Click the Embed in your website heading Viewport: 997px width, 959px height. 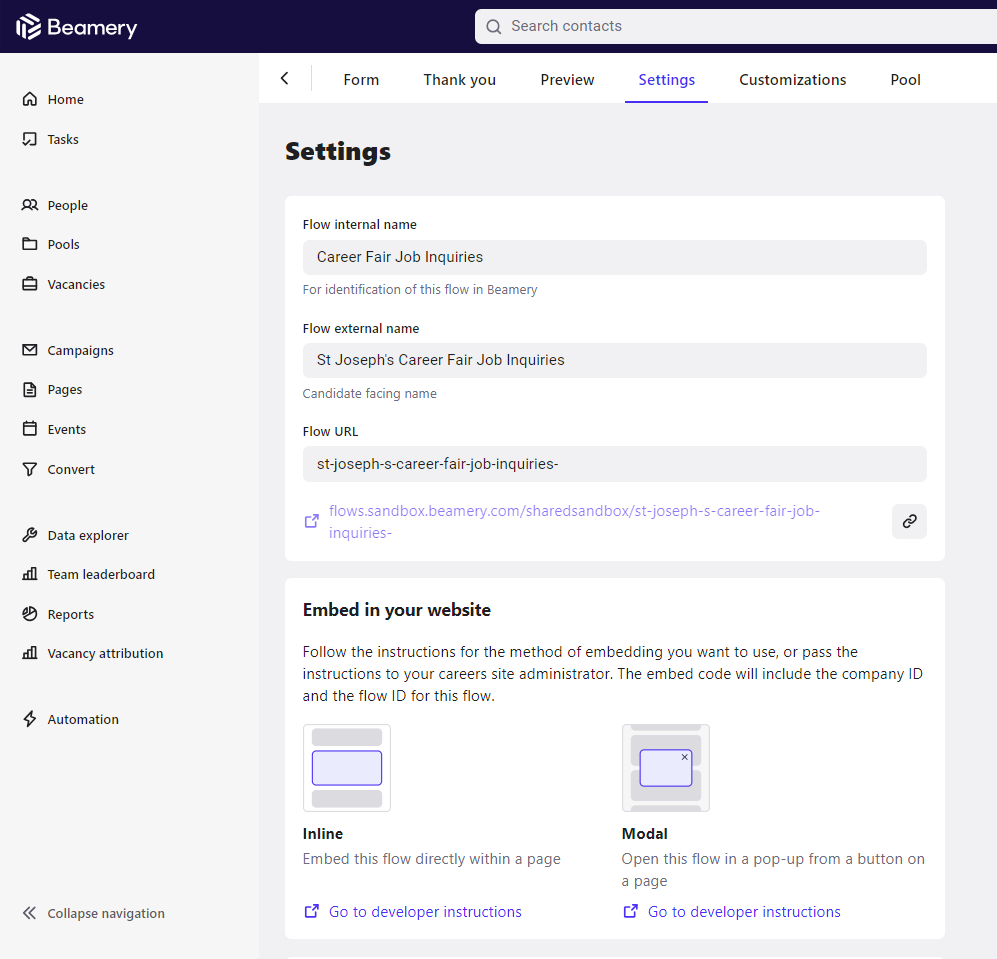point(397,610)
